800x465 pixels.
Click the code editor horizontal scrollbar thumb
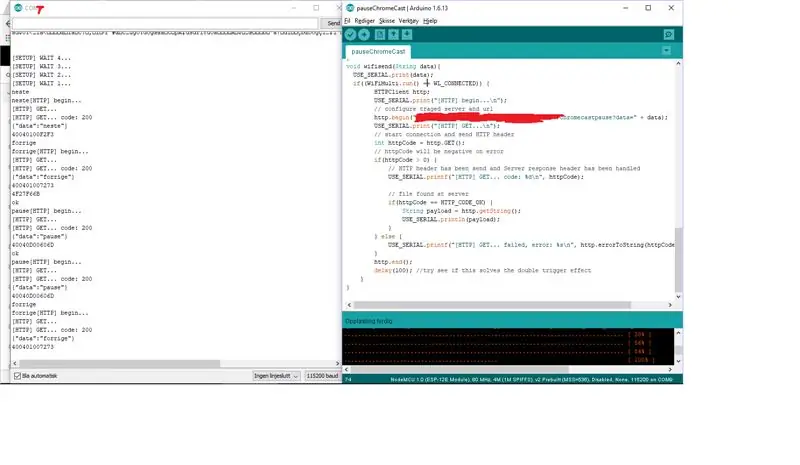tap(492, 305)
